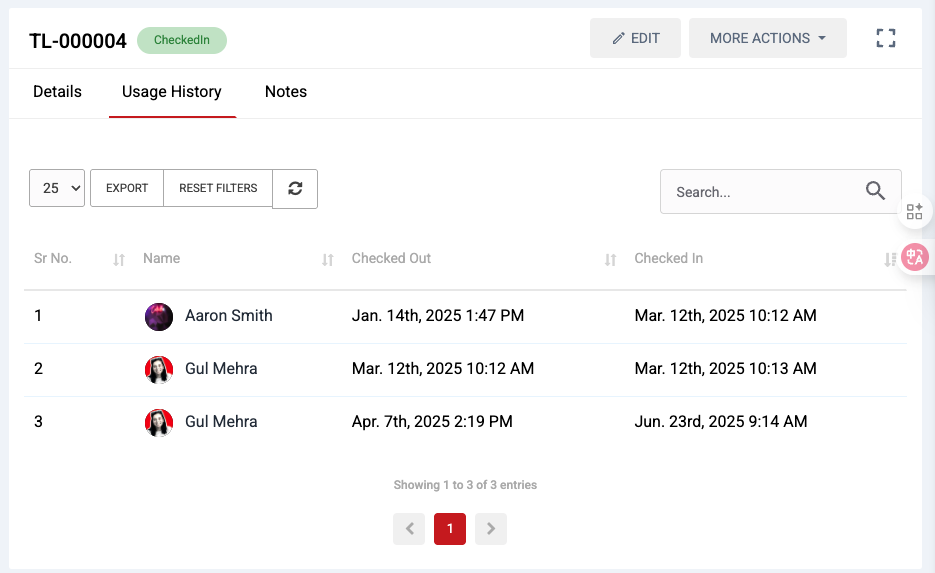Sort by the Checked Out column arrows

click(610, 260)
